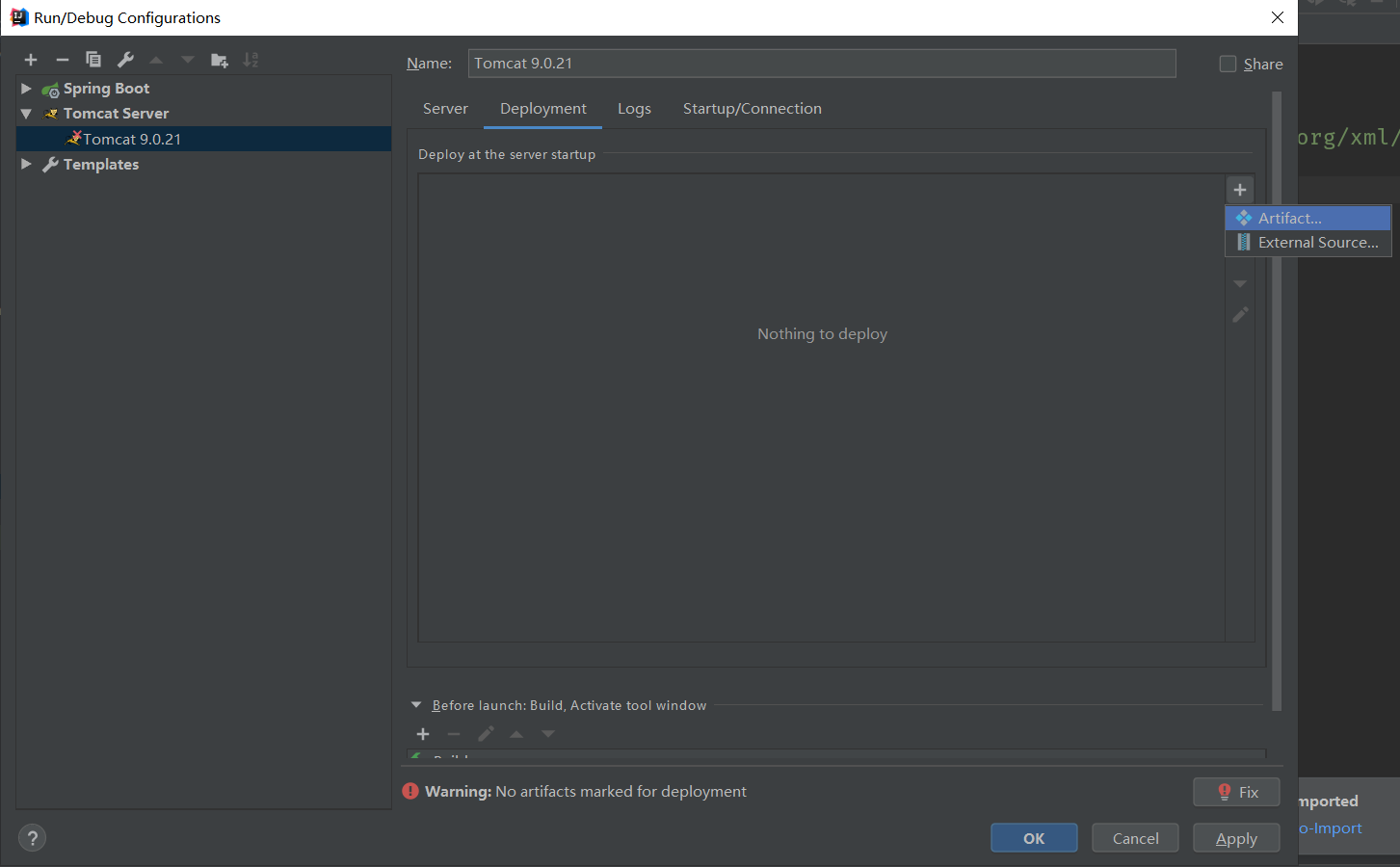This screenshot has height=867, width=1400.
Task: Add a before launch task
Action: pyautogui.click(x=423, y=734)
